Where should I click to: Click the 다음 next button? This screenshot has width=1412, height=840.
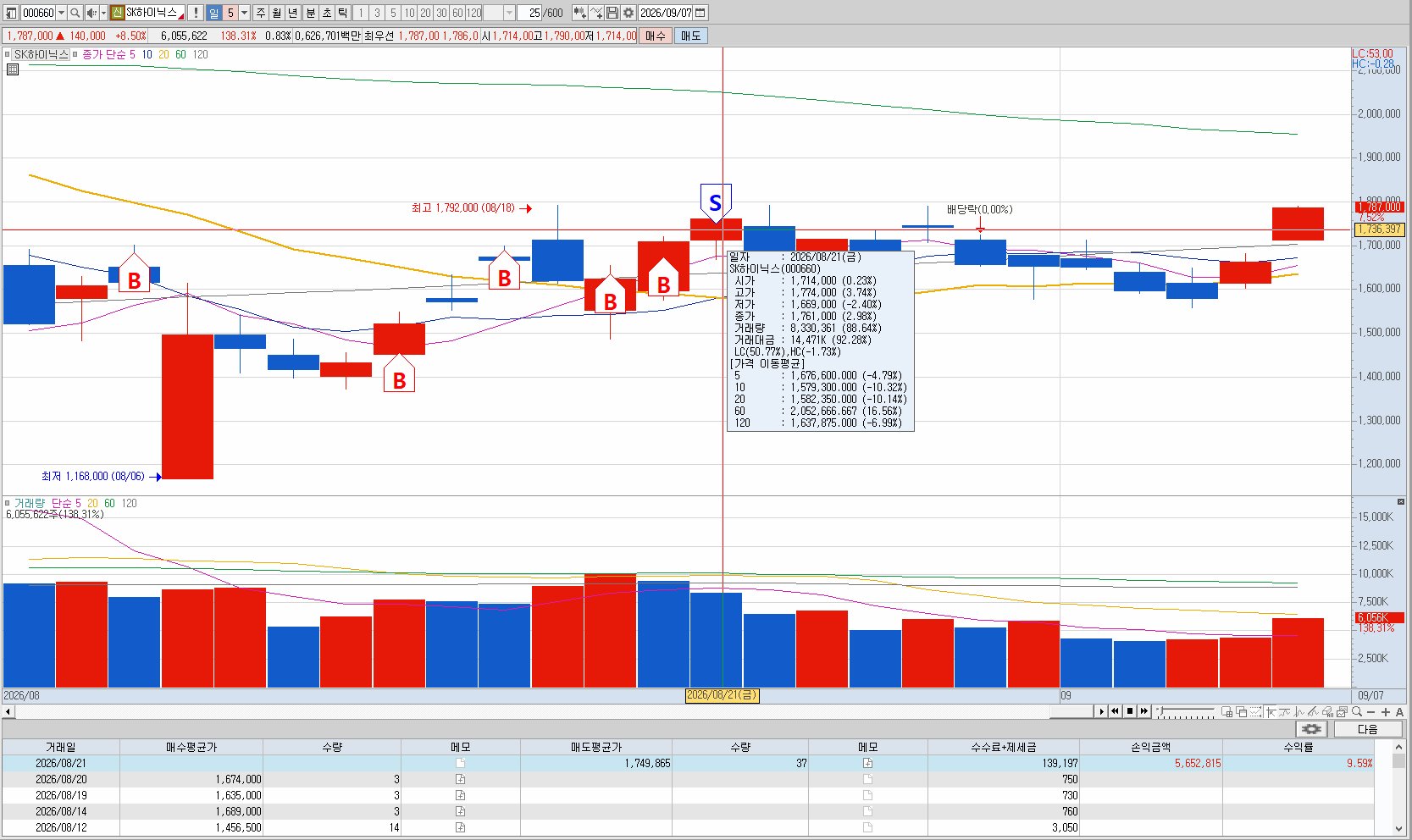coord(1368,729)
